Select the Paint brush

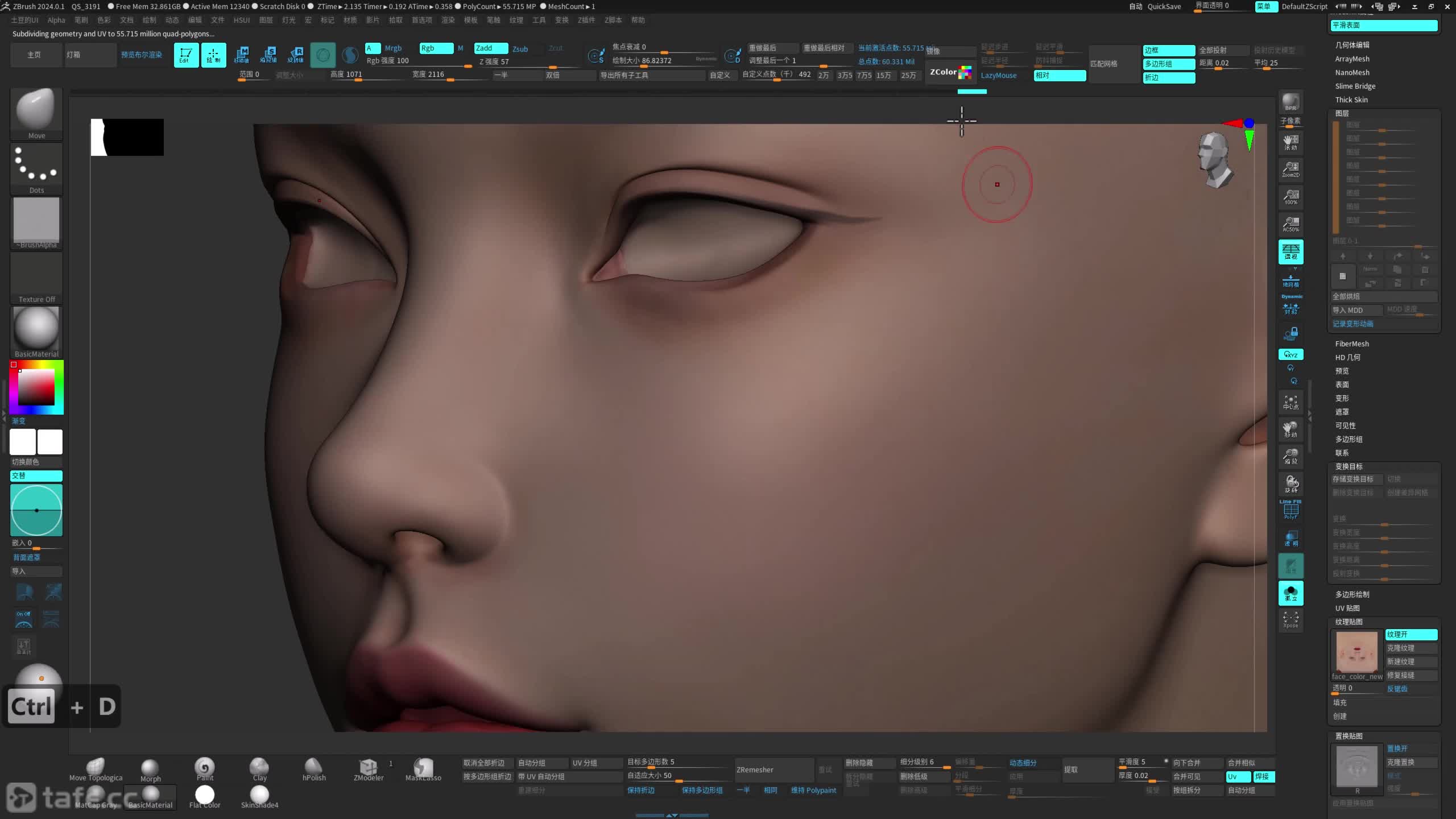tap(205, 770)
